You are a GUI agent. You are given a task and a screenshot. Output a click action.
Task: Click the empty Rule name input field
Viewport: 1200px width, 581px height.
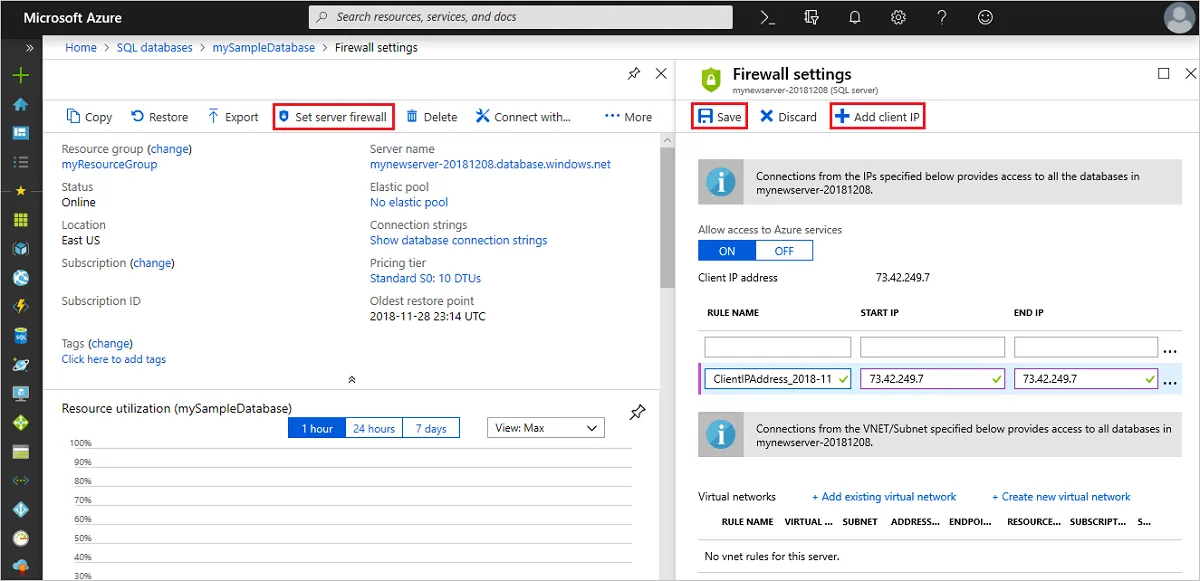(x=777, y=347)
